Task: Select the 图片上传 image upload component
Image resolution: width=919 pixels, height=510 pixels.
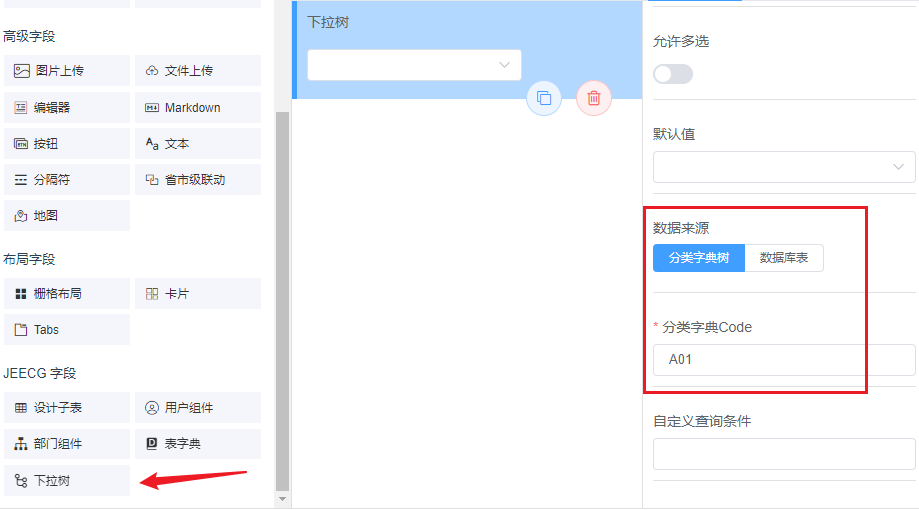Action: coord(67,71)
